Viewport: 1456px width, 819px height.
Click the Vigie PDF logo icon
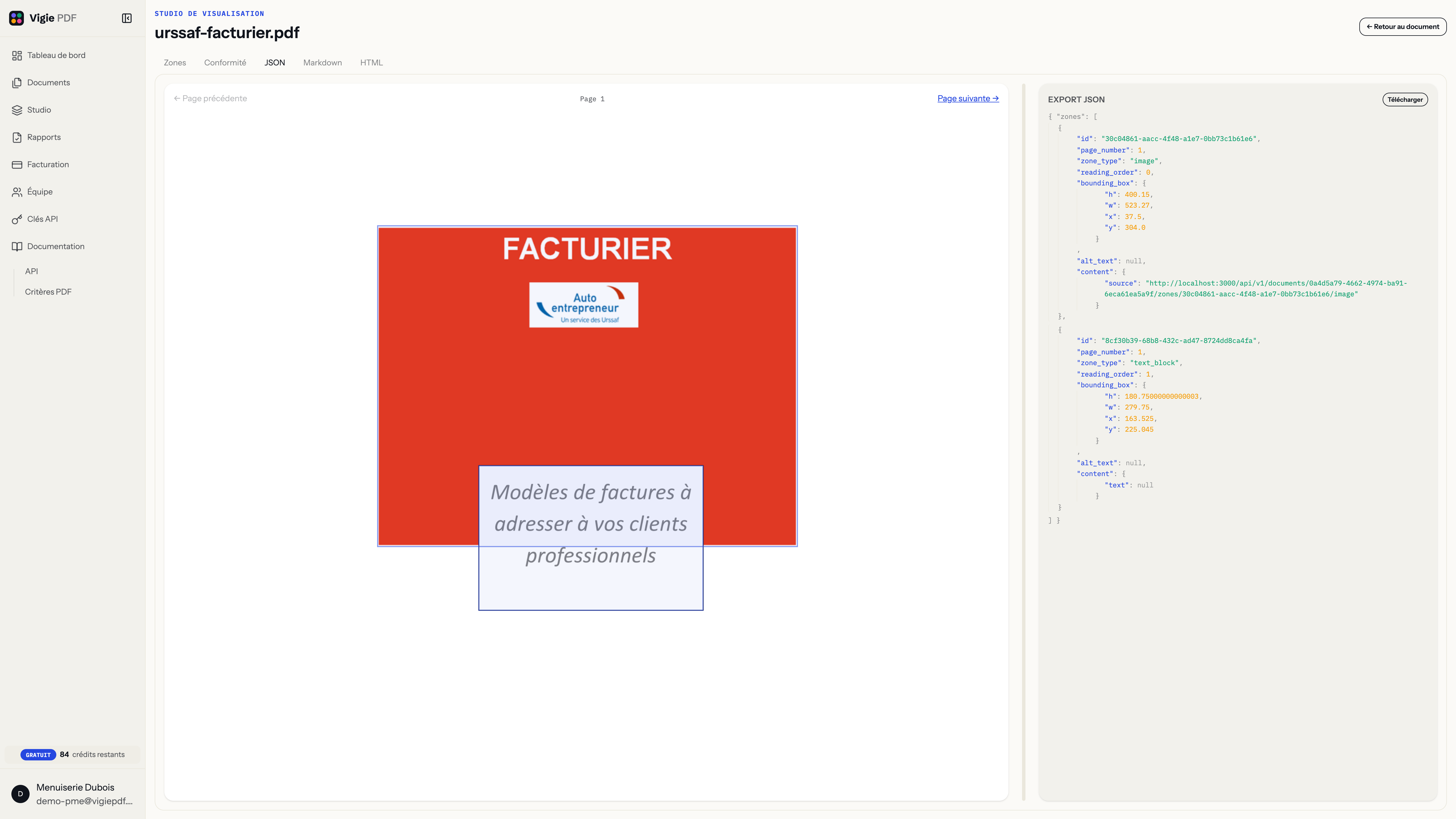(16, 18)
